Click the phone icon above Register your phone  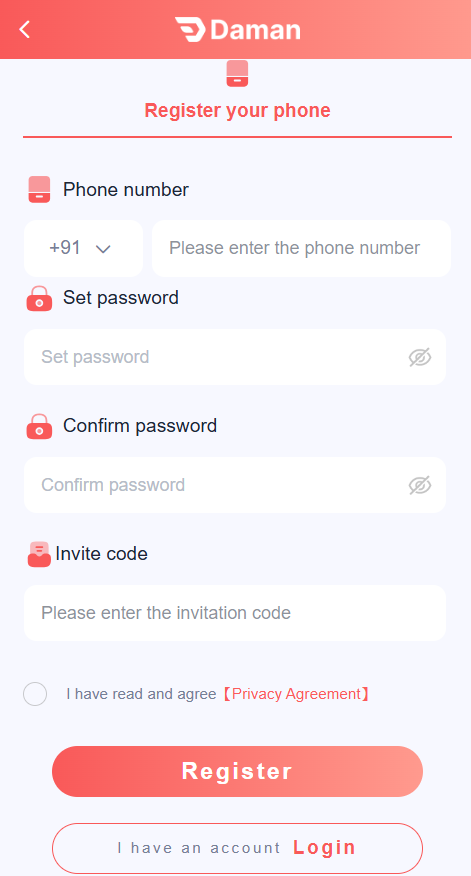pos(237,74)
